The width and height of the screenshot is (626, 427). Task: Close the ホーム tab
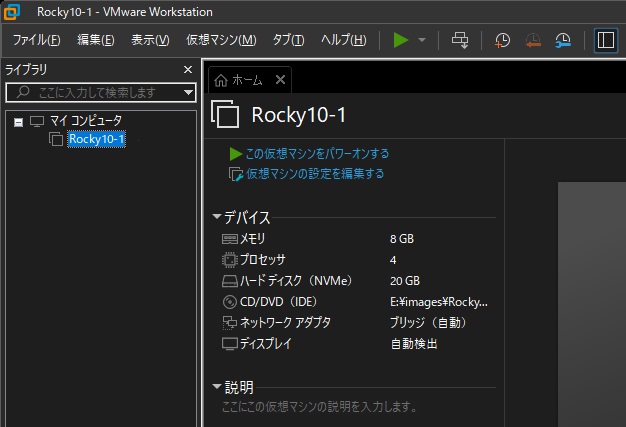click(280, 80)
